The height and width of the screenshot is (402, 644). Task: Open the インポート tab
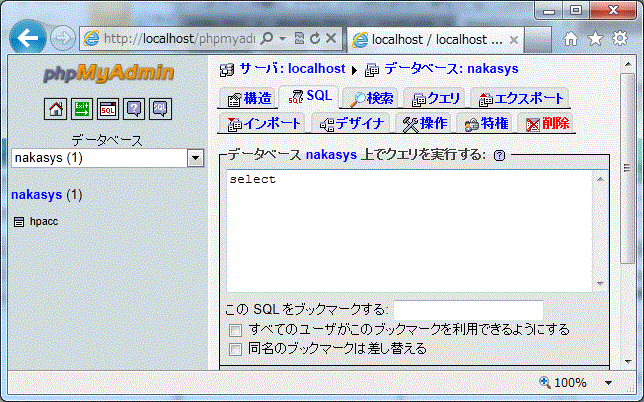(263, 123)
